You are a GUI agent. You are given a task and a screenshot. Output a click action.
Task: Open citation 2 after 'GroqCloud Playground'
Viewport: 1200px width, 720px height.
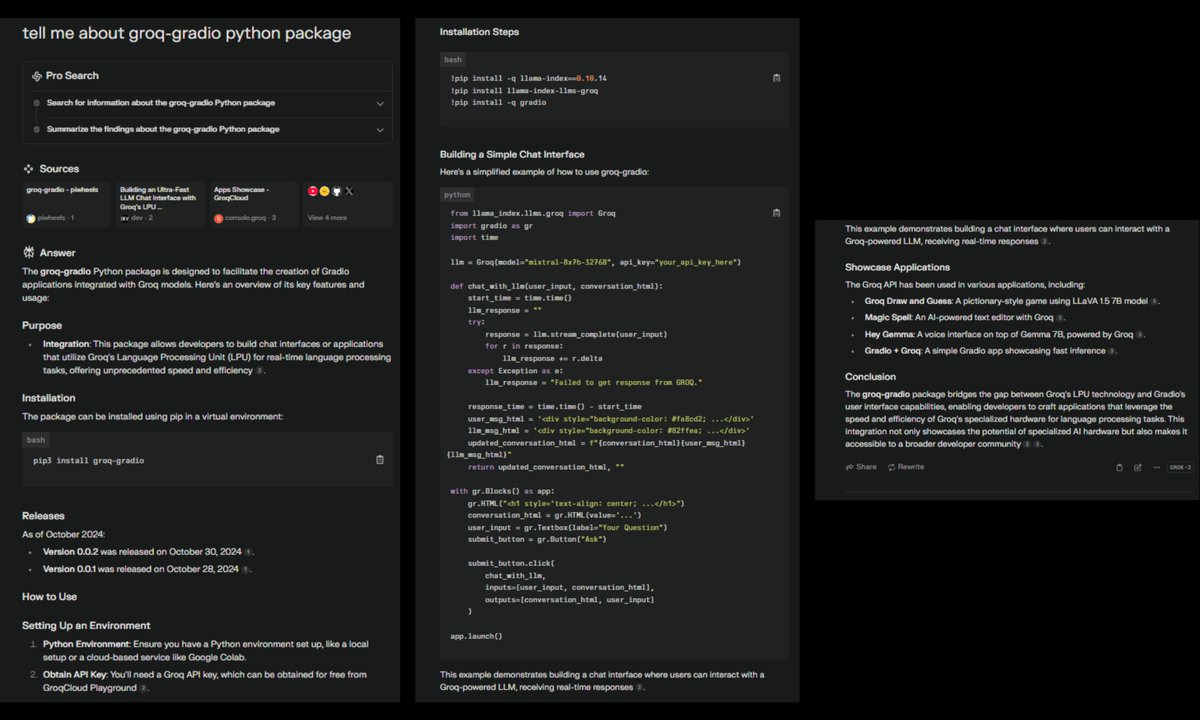click(144, 688)
